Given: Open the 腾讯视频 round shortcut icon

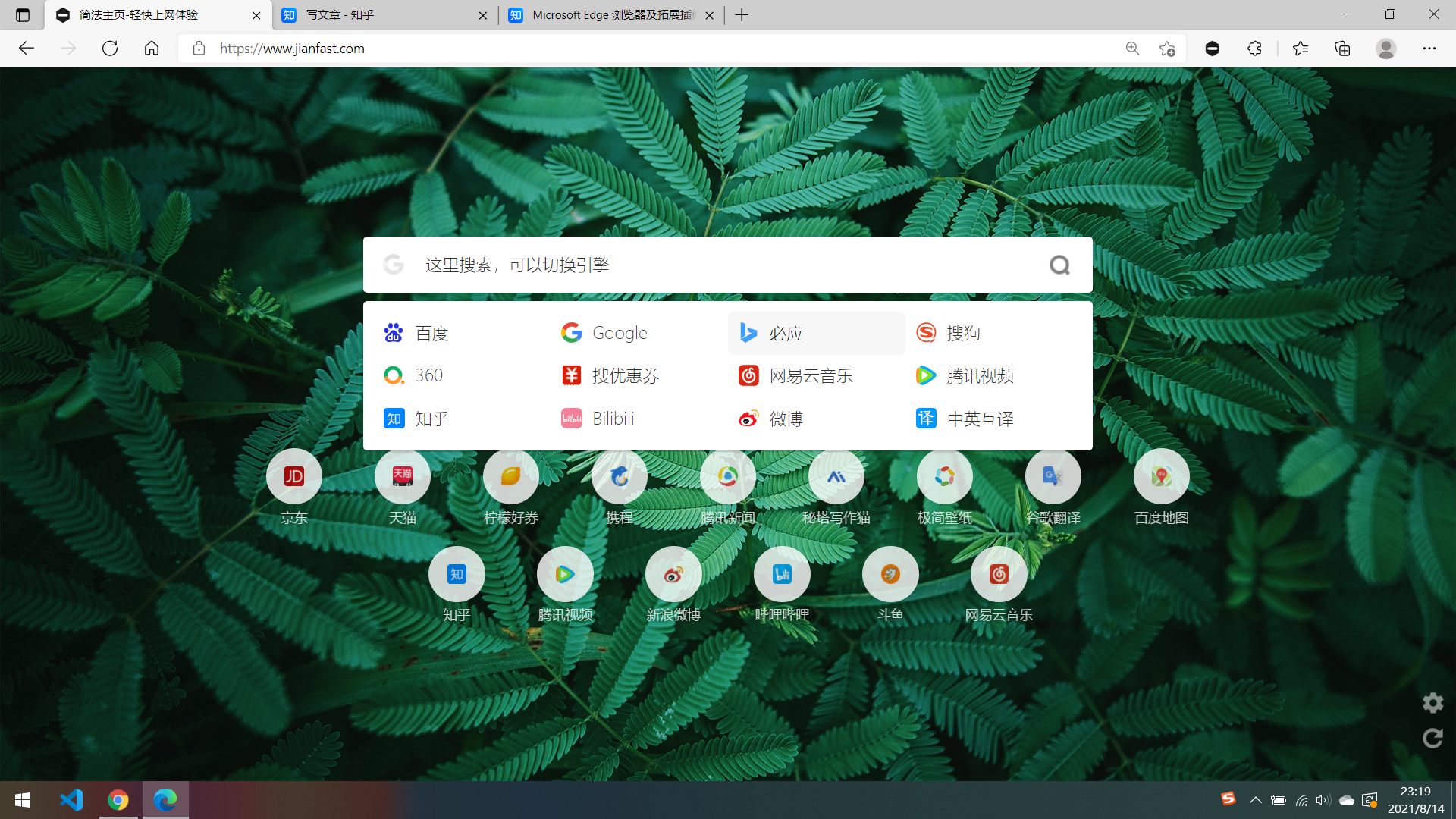Looking at the screenshot, I should [565, 574].
